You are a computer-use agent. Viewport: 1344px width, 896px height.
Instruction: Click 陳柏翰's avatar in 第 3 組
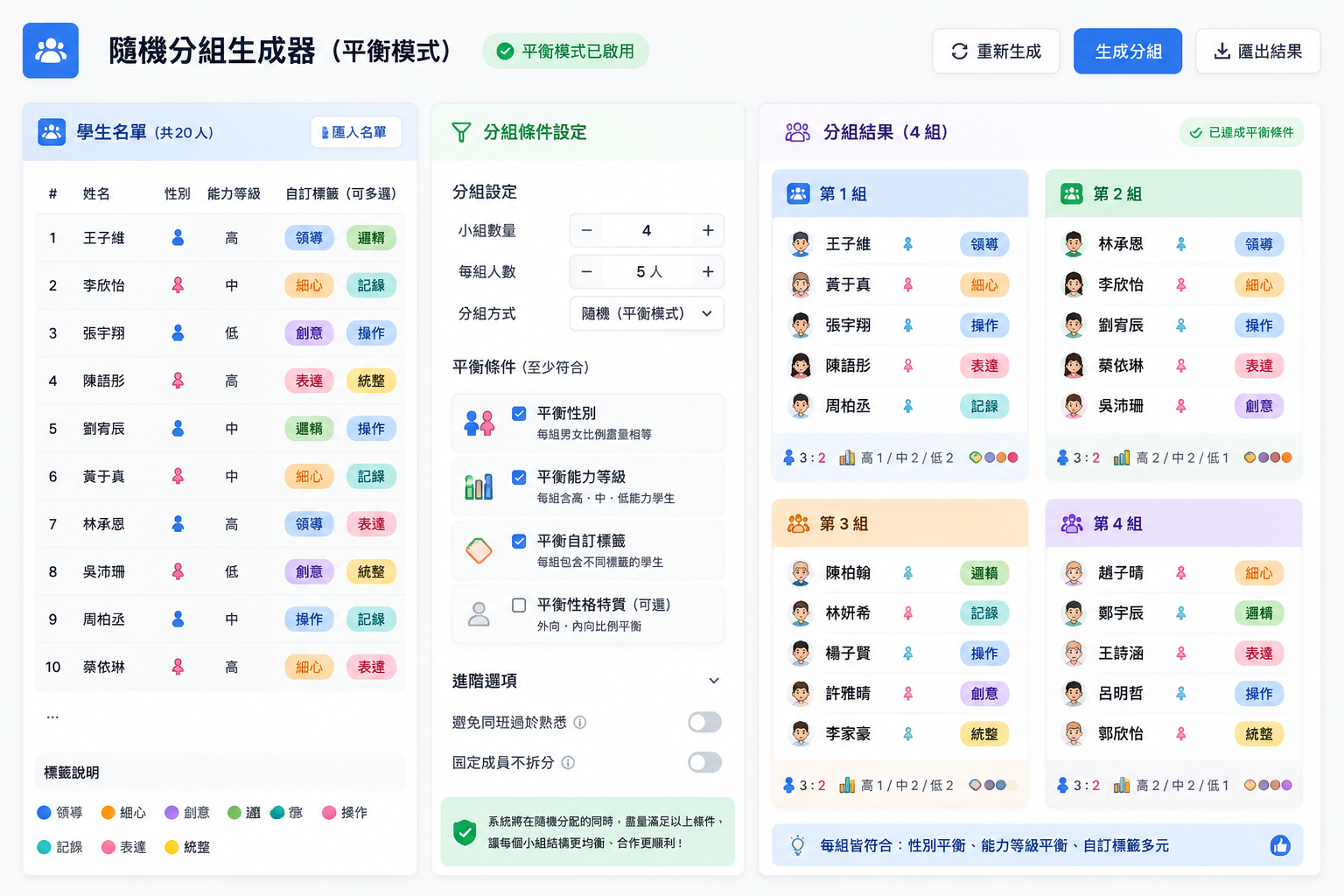[801, 573]
